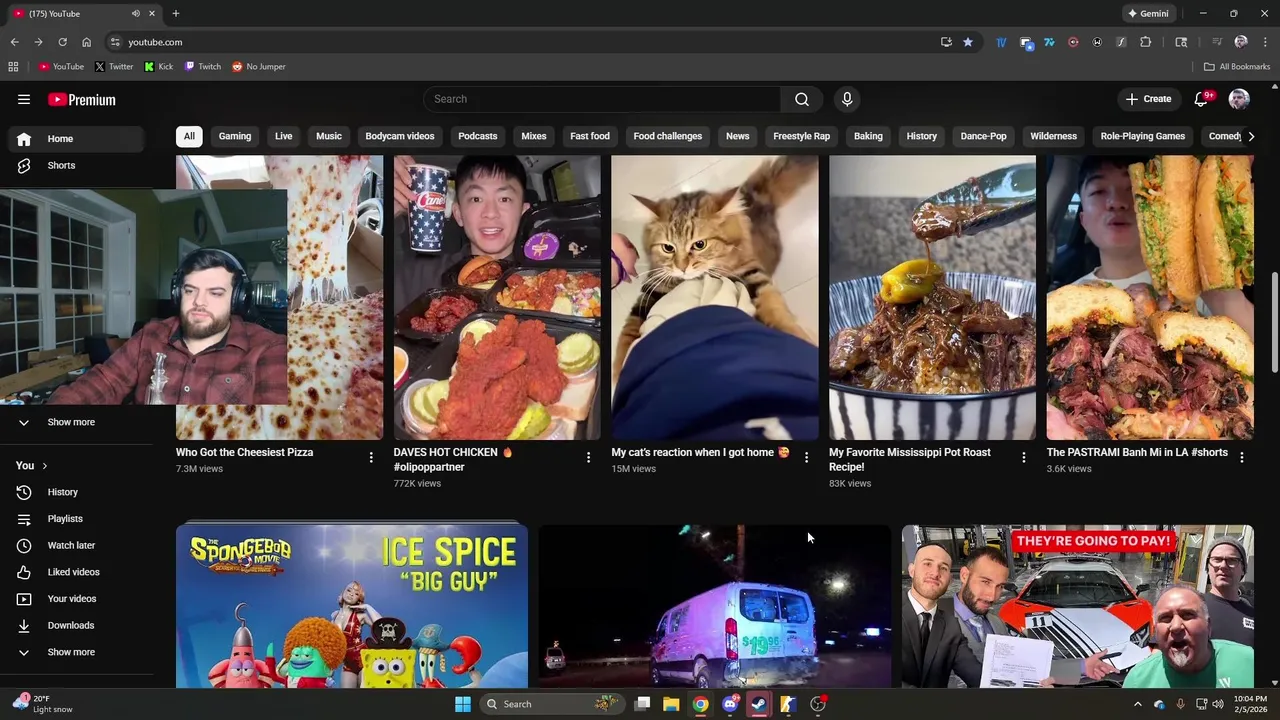Select the Fast food chip
Viewport: 1280px width, 720px height.
click(x=590, y=136)
